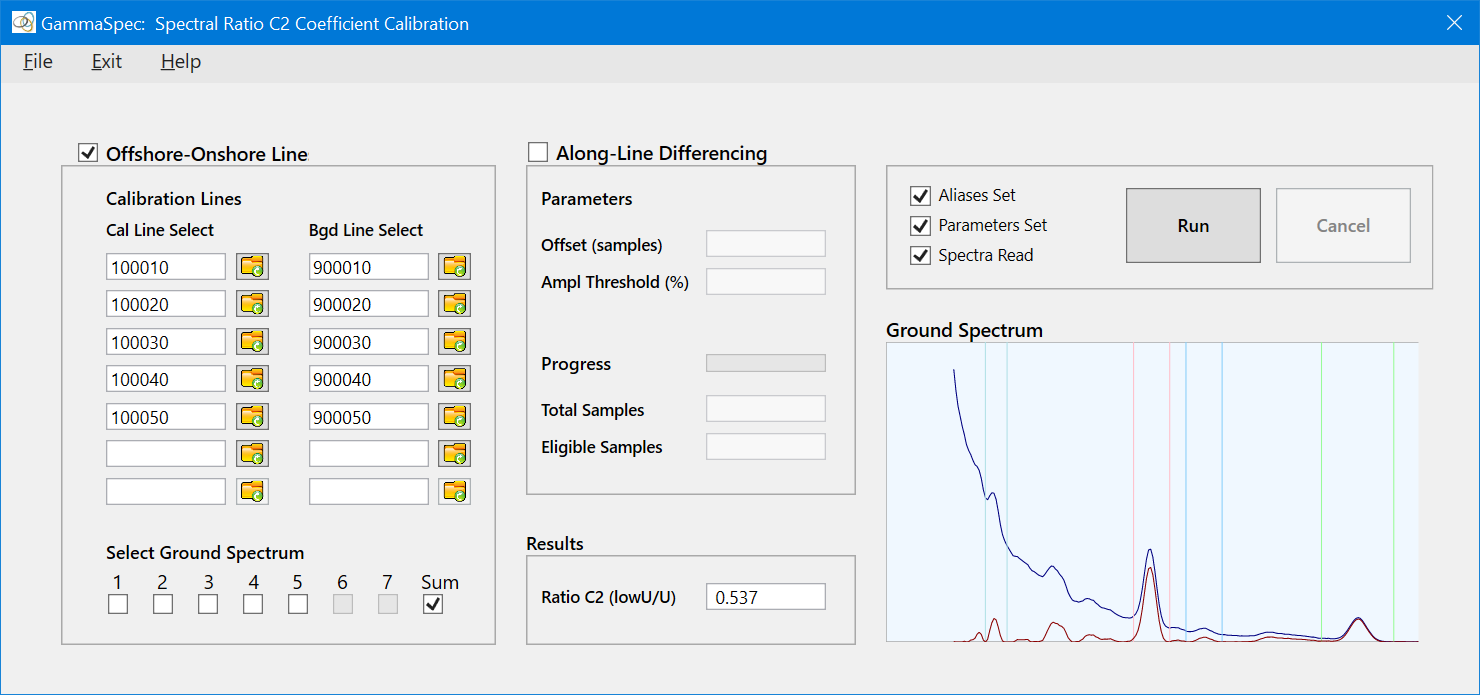This screenshot has height=695, width=1480.
Task: Open the Help menu
Action: (x=181, y=62)
